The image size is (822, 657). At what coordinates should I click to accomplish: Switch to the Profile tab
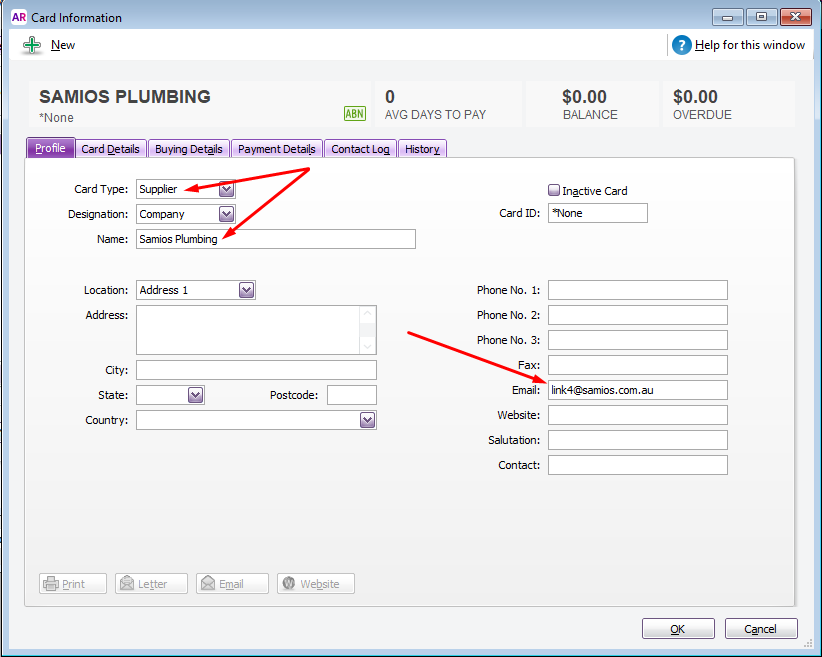(x=50, y=148)
